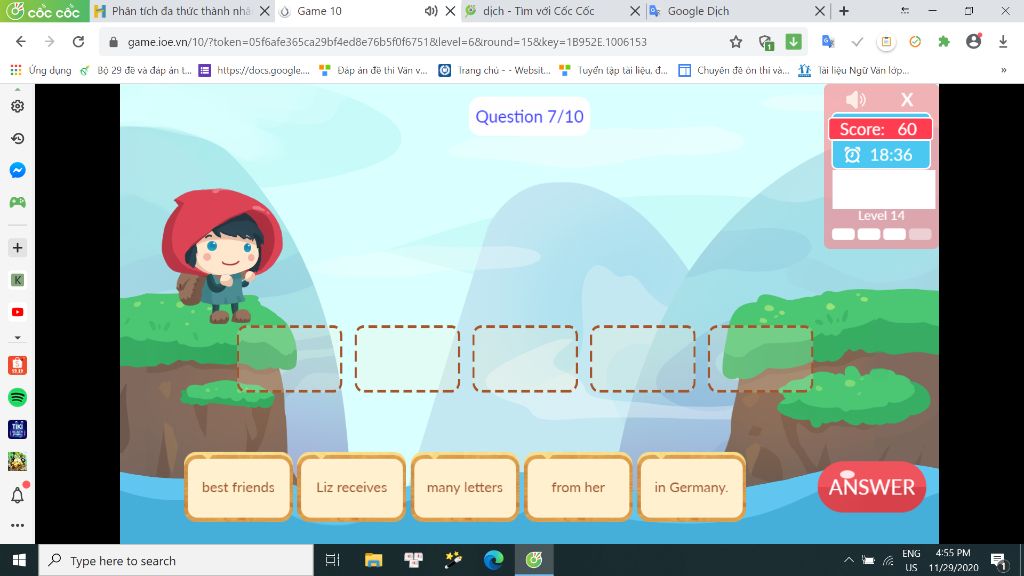Open the Cốc Cốc main menu button

click(x=44, y=11)
